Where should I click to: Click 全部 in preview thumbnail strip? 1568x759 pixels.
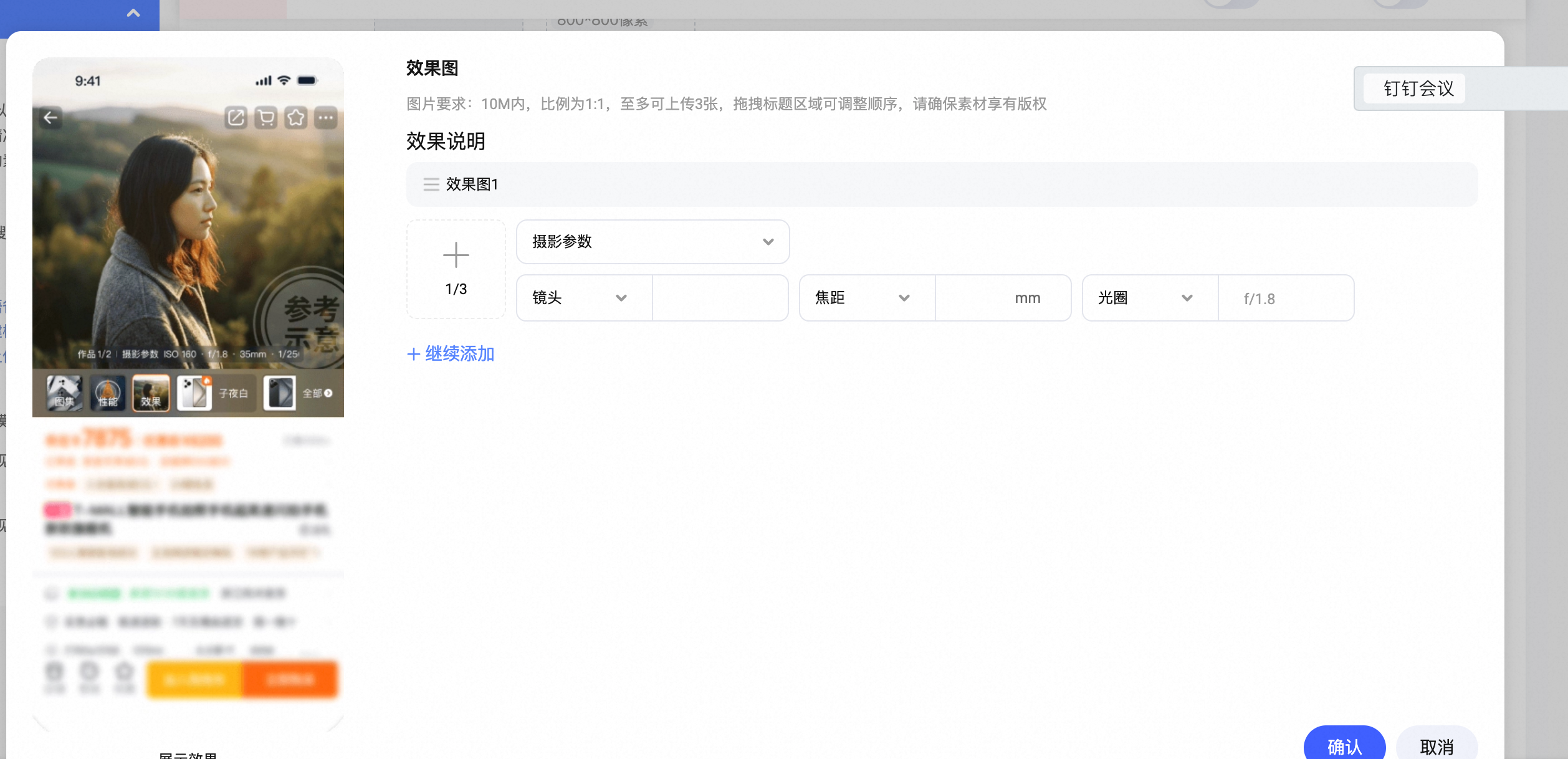pyautogui.click(x=318, y=393)
